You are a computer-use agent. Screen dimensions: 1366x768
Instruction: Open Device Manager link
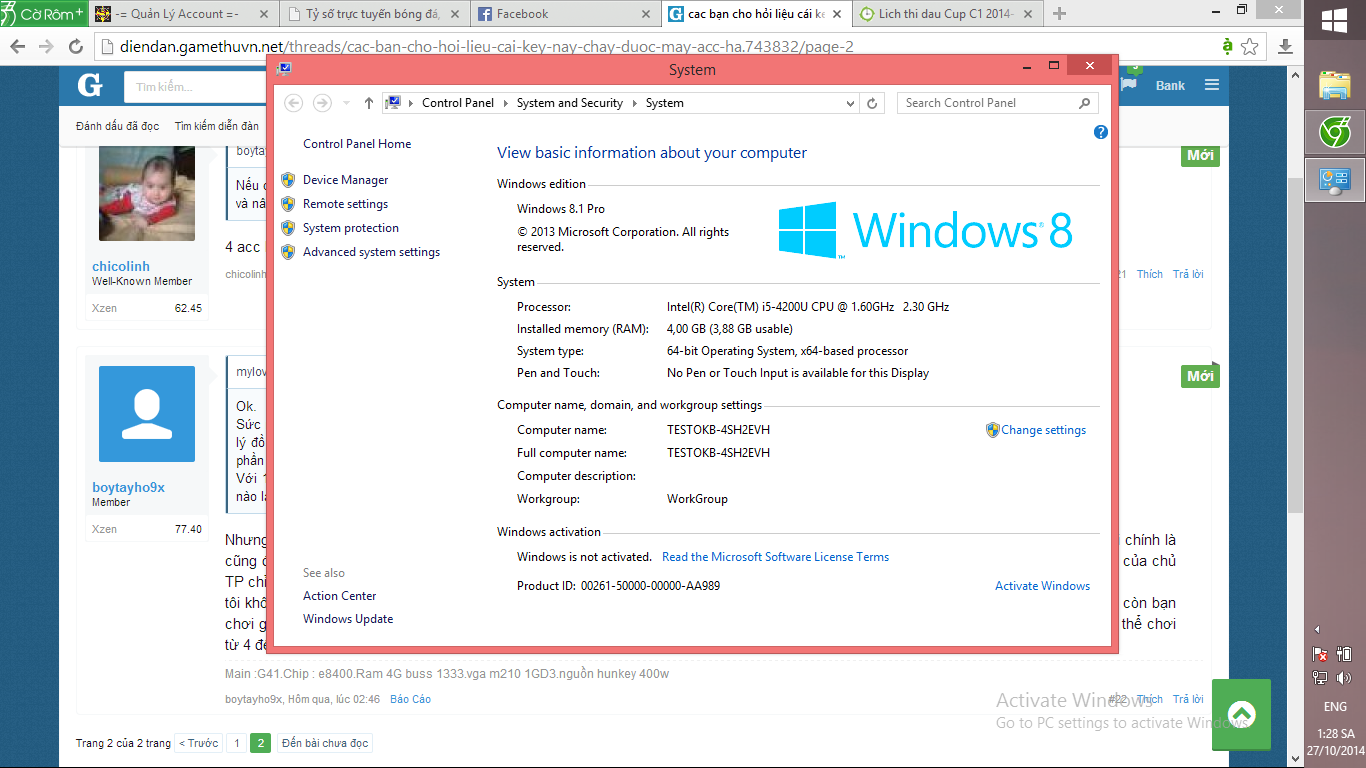pyautogui.click(x=345, y=180)
